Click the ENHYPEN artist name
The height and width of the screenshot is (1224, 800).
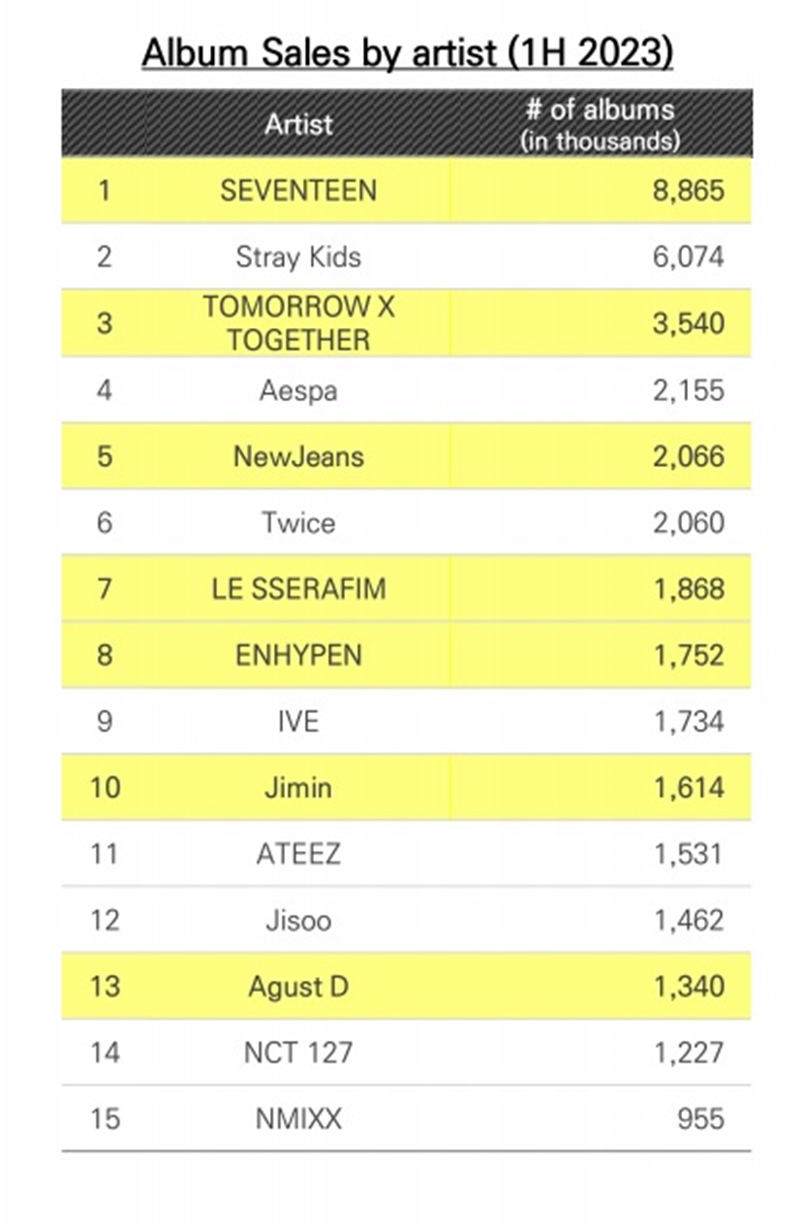[298, 655]
